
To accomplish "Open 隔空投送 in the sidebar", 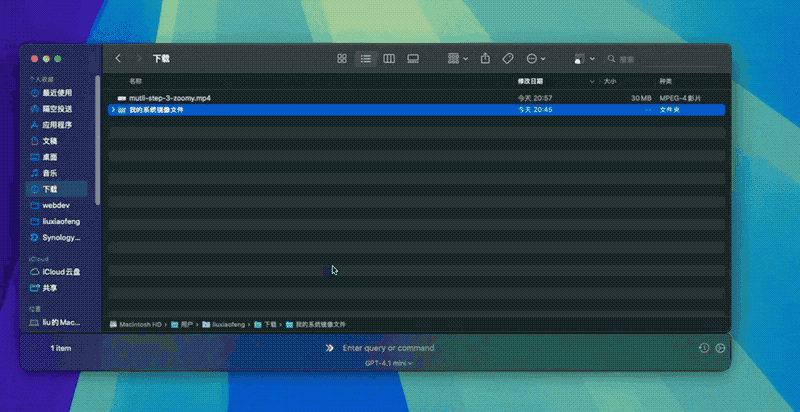I will pyautogui.click(x=57, y=109).
